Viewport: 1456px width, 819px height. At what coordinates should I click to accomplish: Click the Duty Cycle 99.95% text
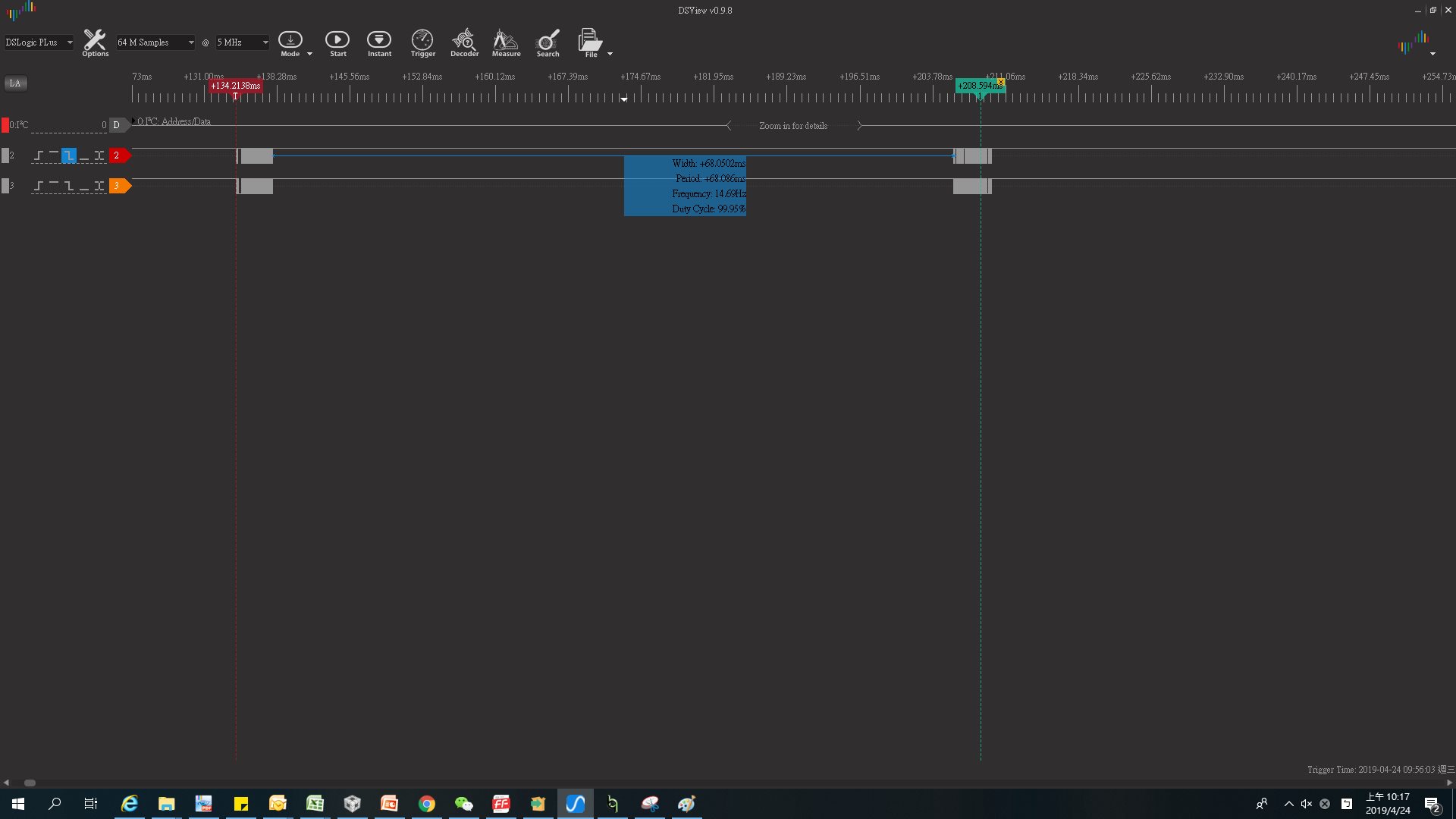[708, 209]
